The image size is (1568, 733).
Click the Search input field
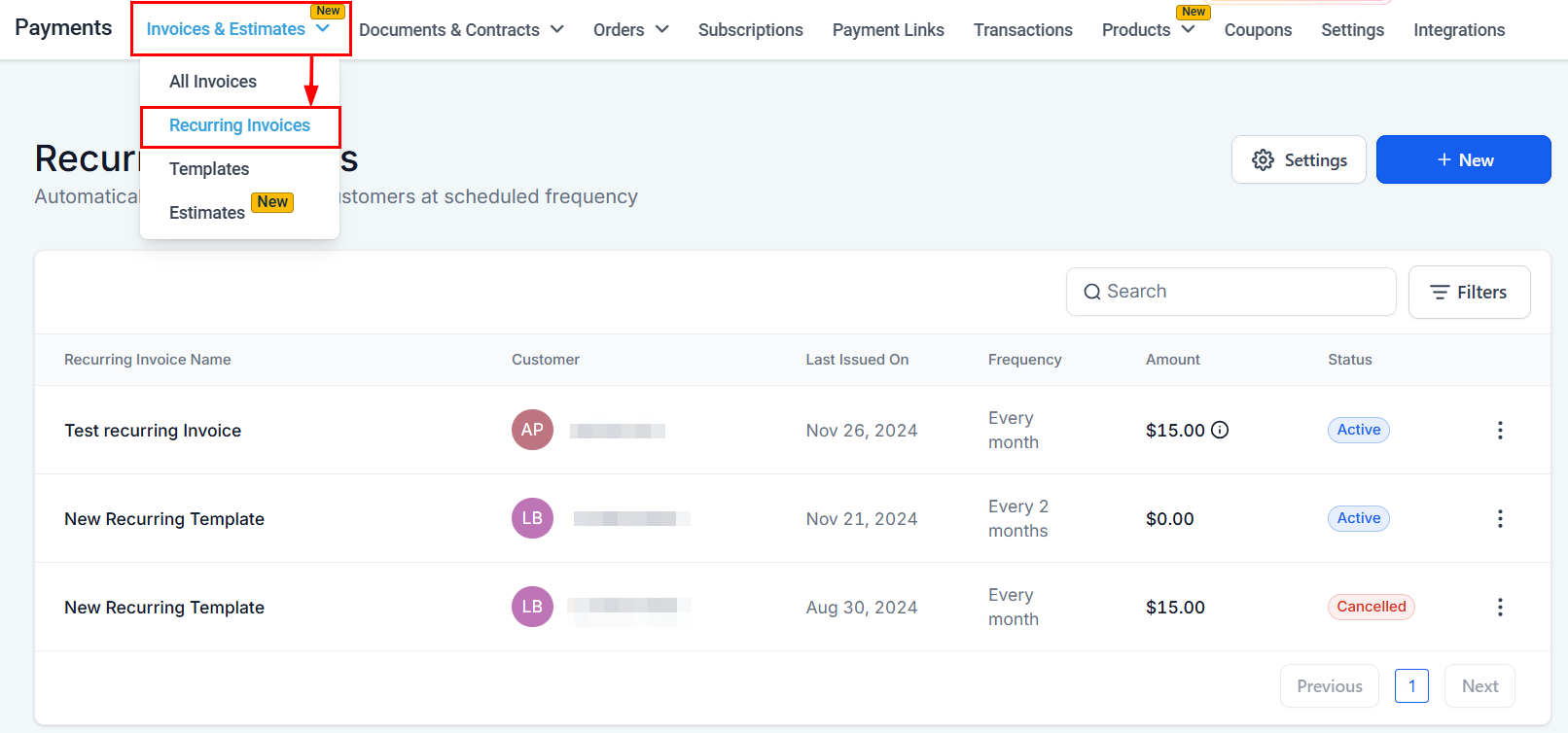tap(1230, 292)
